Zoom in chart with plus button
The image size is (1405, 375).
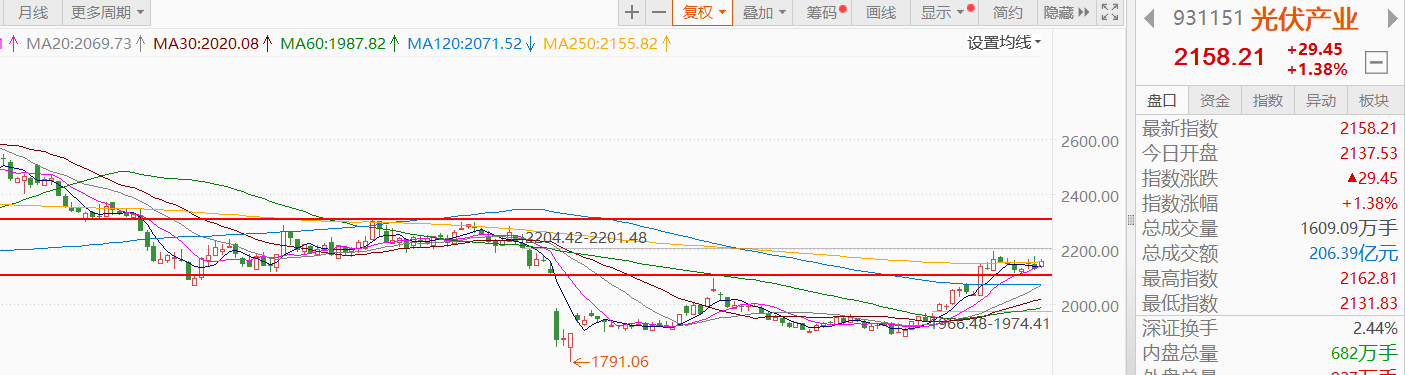coord(632,13)
